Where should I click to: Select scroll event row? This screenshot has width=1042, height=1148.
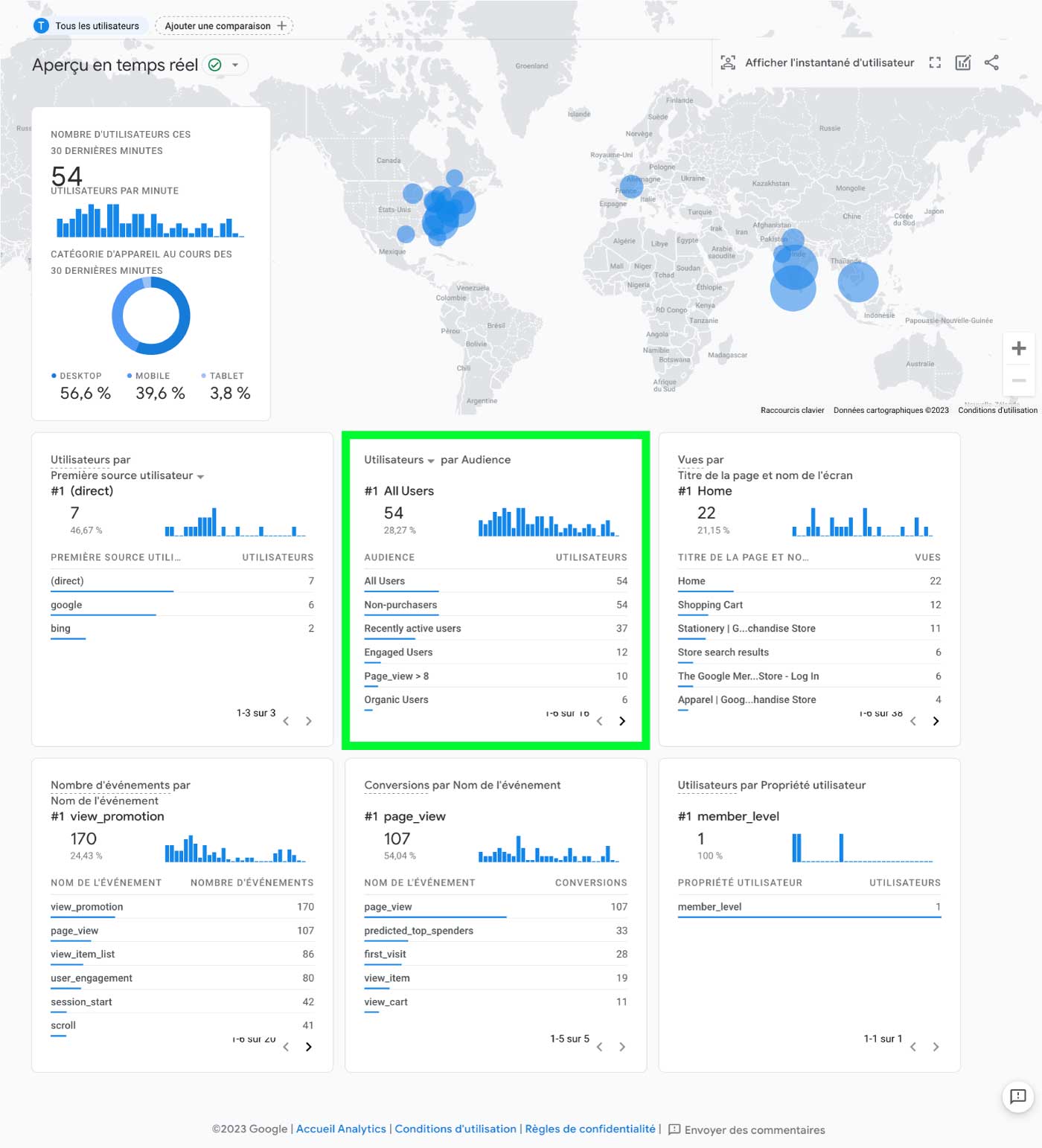pos(182,1026)
